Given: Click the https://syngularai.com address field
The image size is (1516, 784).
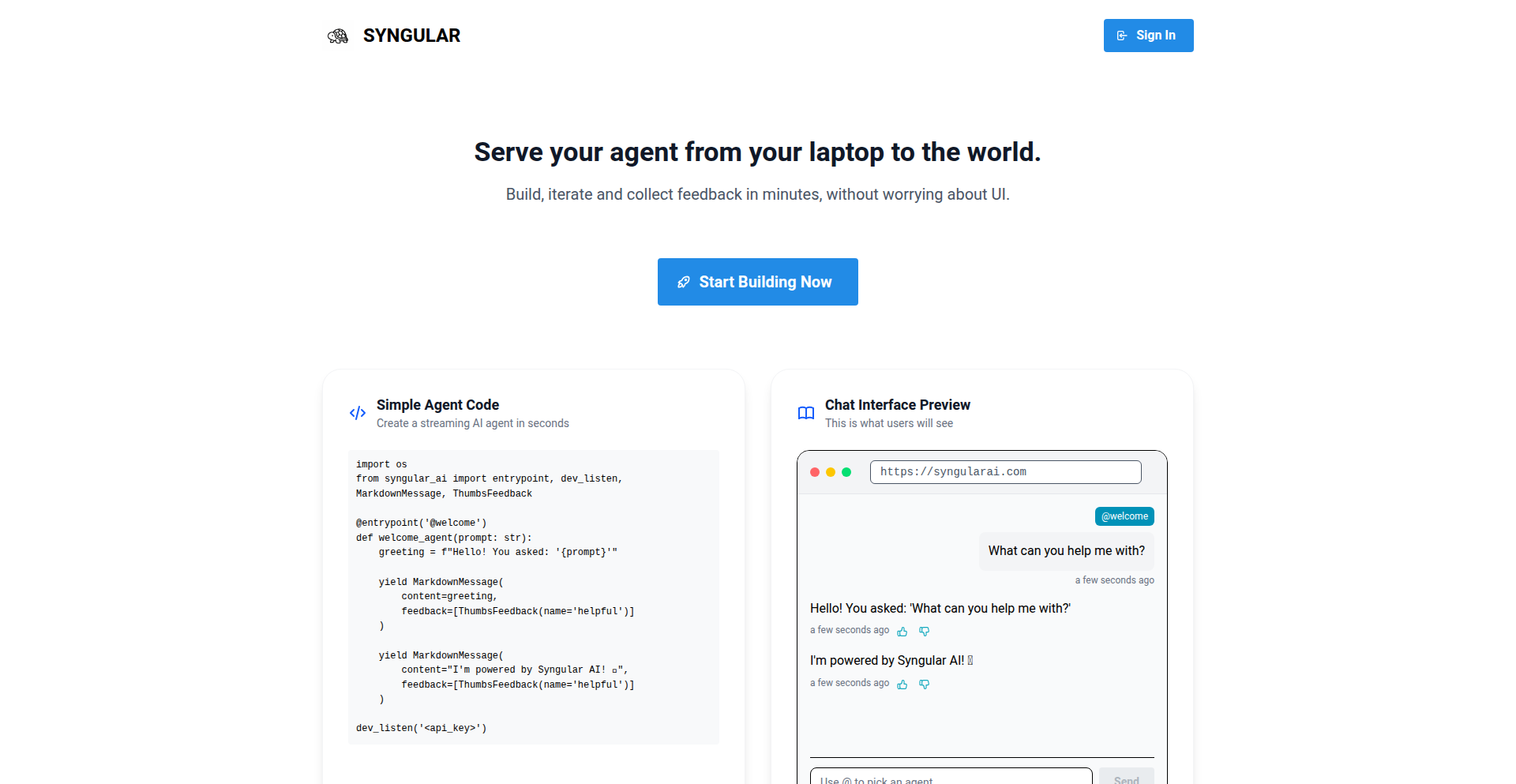Looking at the screenshot, I should (1005, 472).
